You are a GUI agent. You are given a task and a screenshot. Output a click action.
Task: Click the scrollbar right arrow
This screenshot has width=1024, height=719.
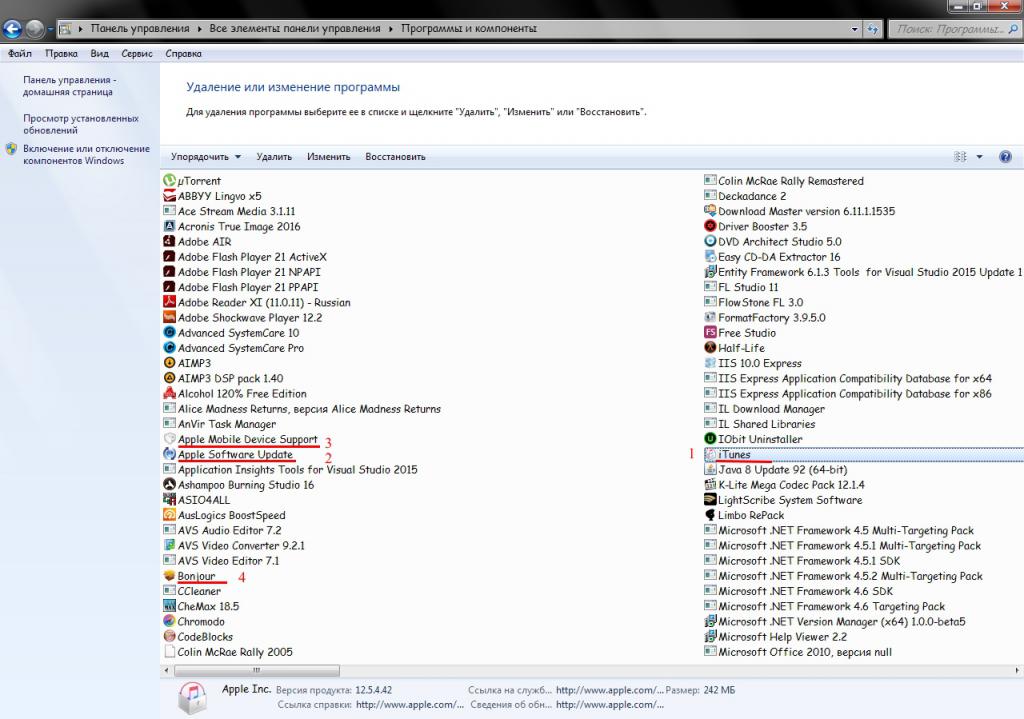(x=1017, y=670)
